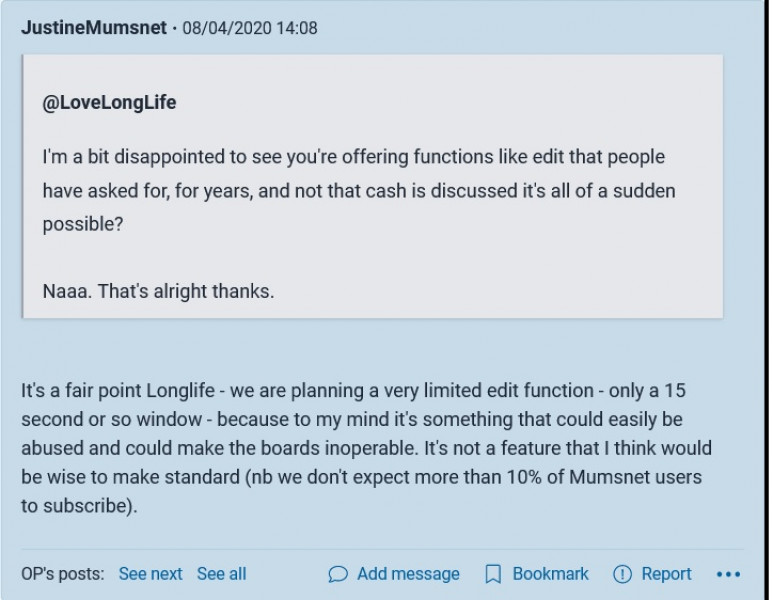Click the 08/04/2020 14:08 post timestamp
This screenshot has width=773, height=600.
point(250,28)
